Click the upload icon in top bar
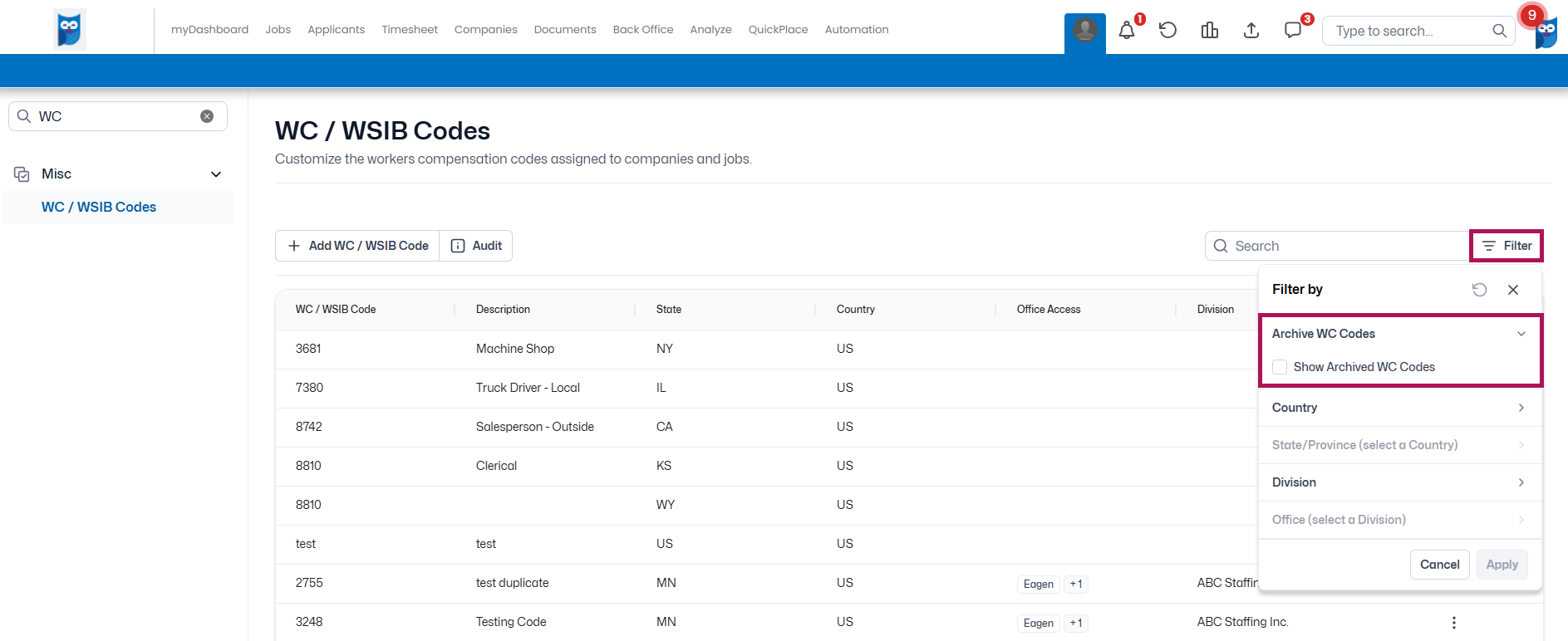 [x=1251, y=31]
